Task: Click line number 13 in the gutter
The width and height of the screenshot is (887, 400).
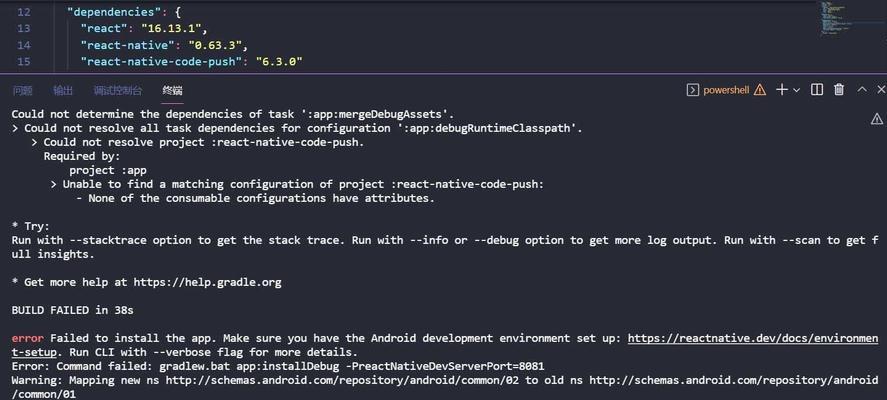Action: [x=24, y=28]
